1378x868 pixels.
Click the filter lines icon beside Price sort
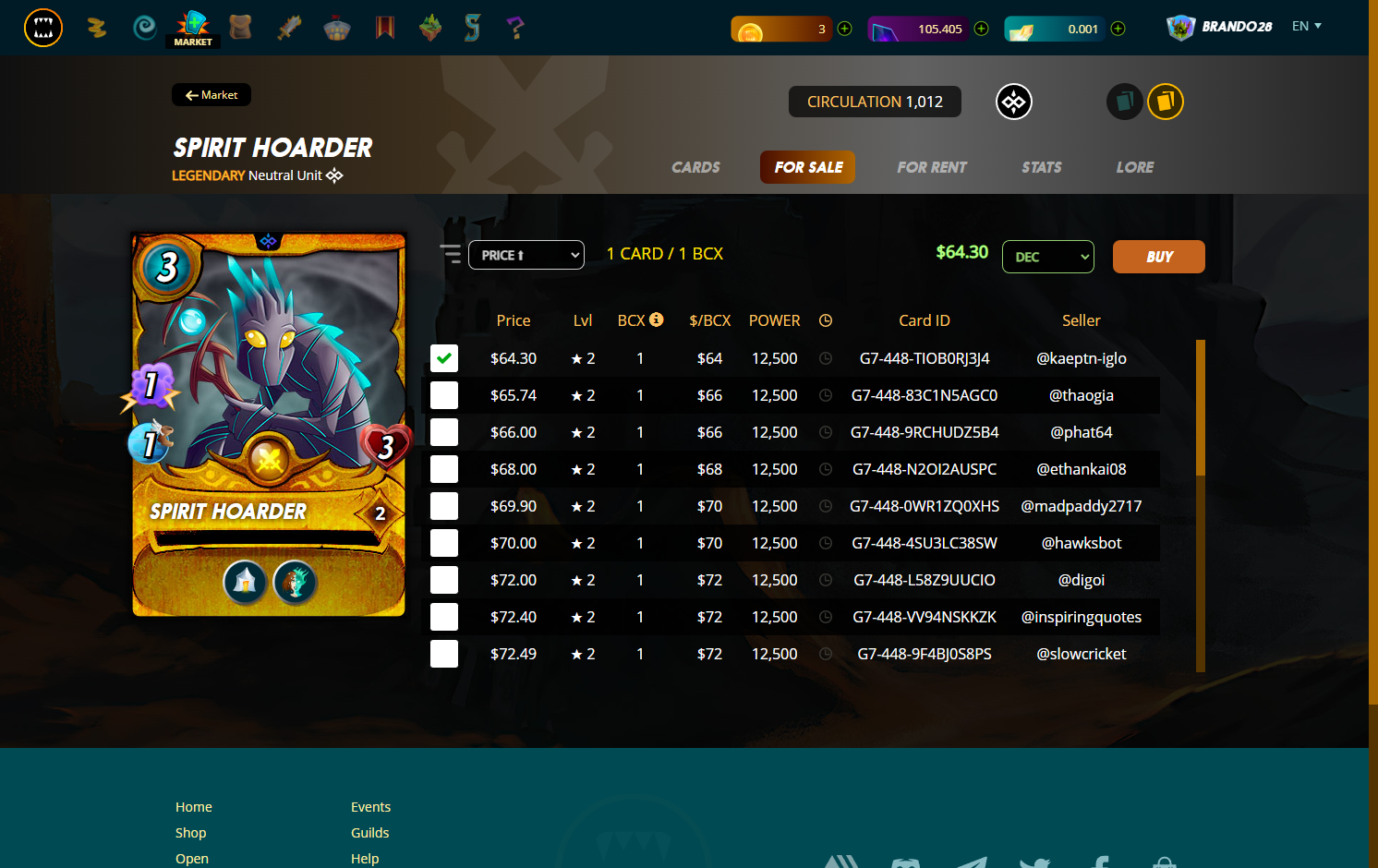(450, 254)
